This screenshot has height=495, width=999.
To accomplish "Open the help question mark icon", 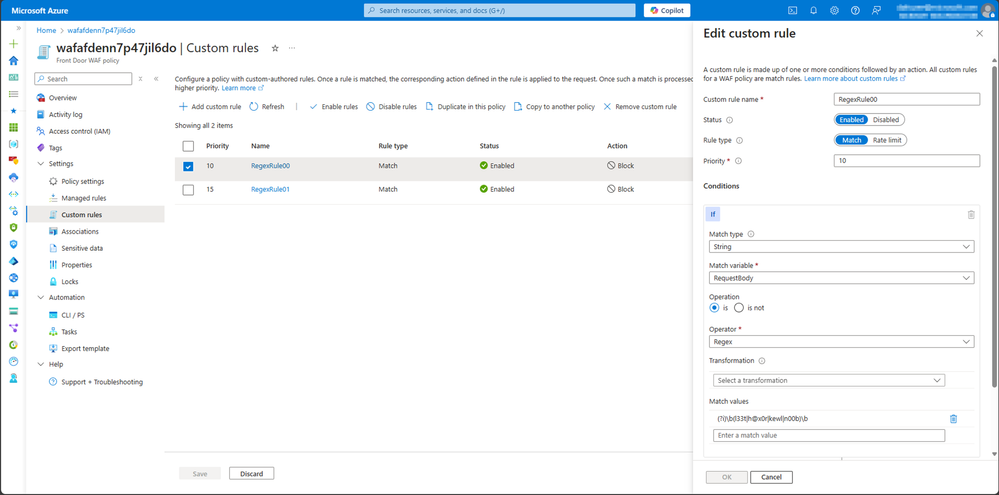I will [x=856, y=10].
